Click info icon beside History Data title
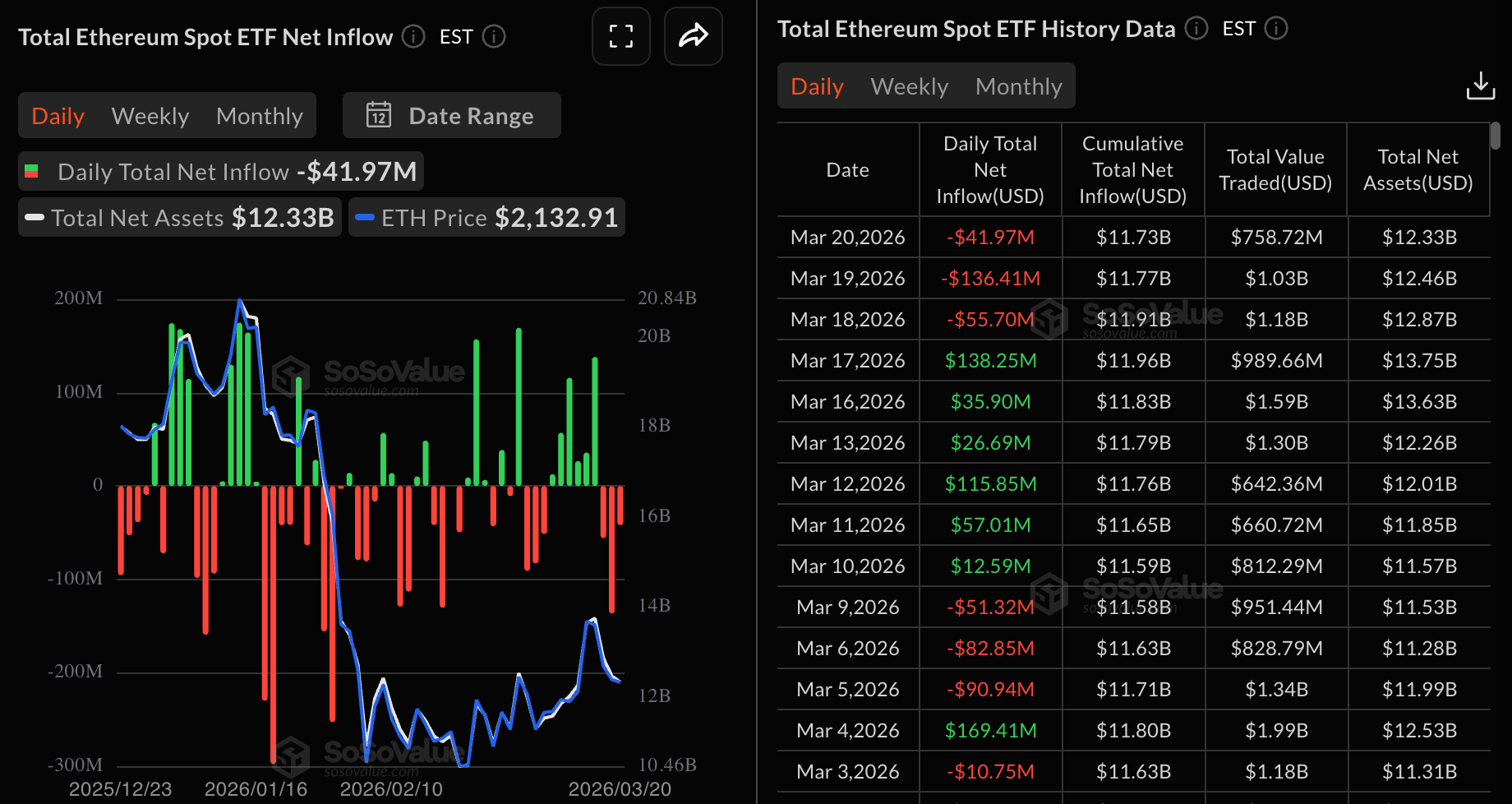Viewport: 1512px width, 804px height. point(1196,29)
